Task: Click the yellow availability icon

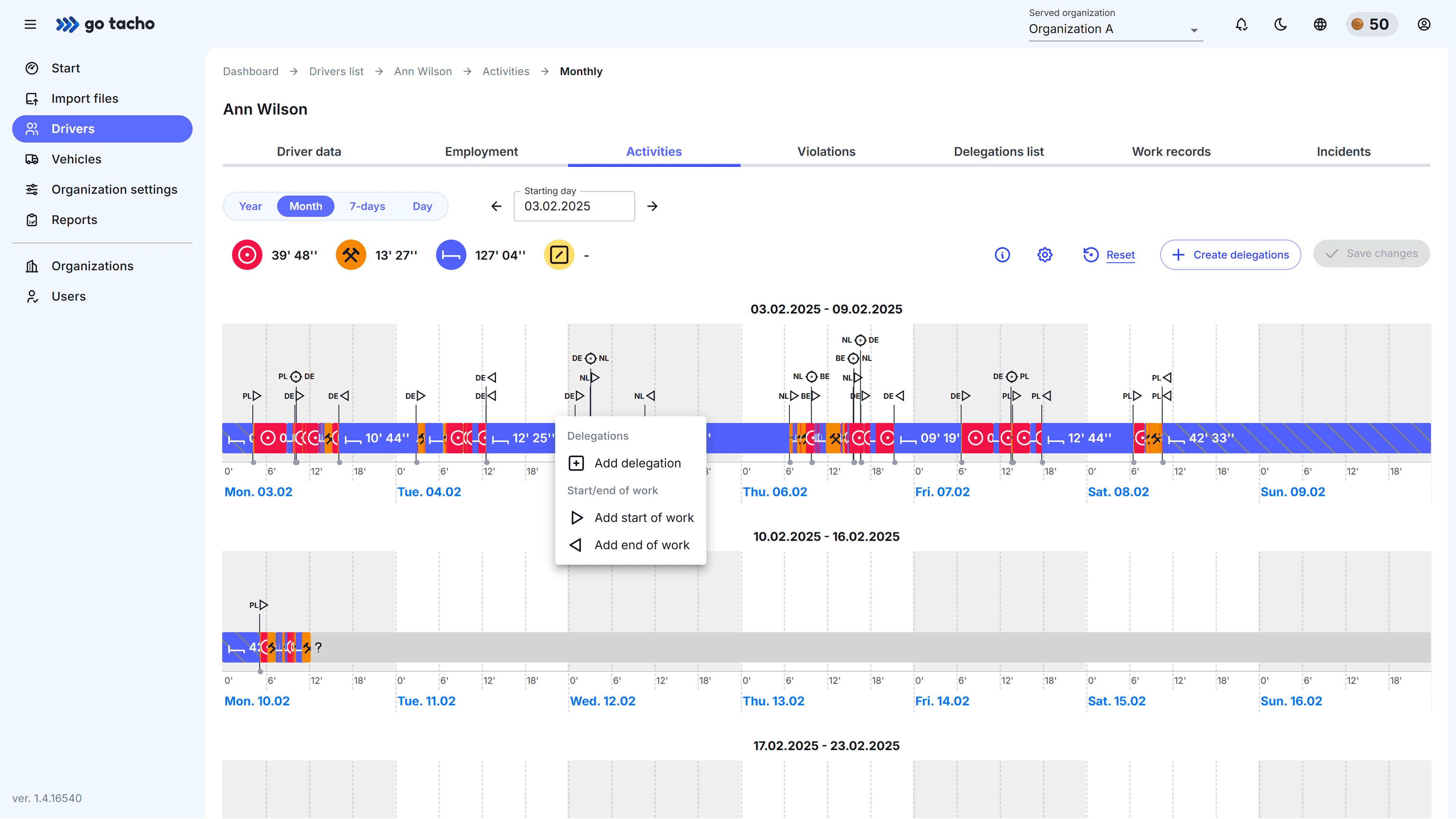Action: 559,255
